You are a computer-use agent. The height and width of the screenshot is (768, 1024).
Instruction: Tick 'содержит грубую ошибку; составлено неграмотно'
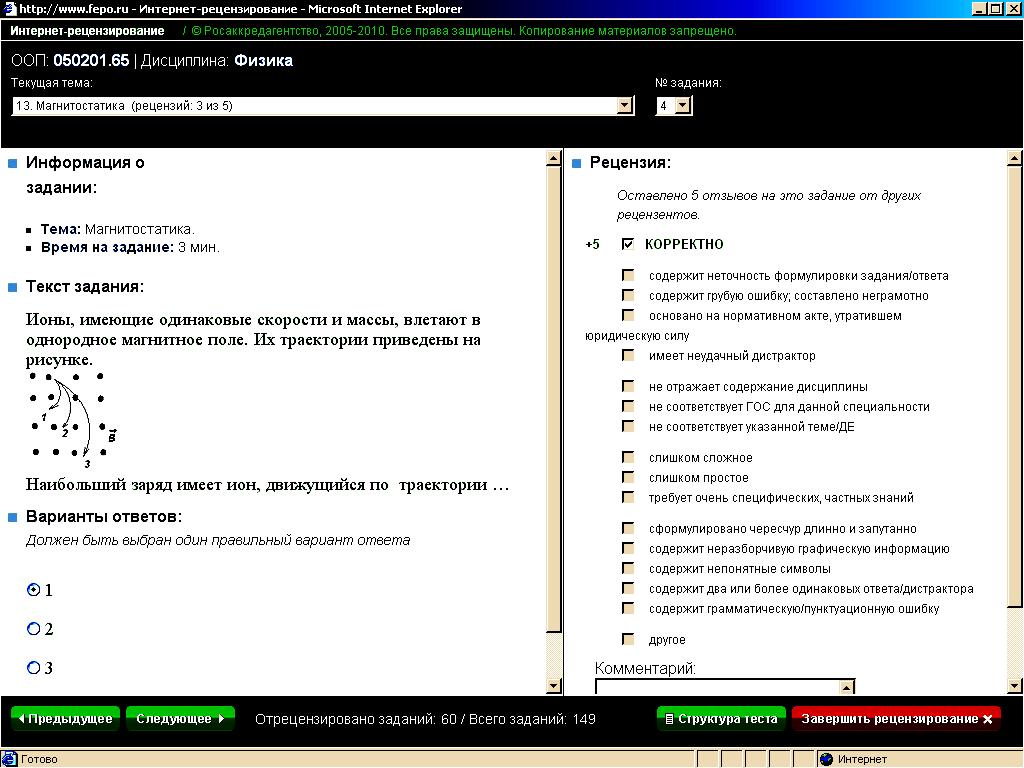(628, 295)
